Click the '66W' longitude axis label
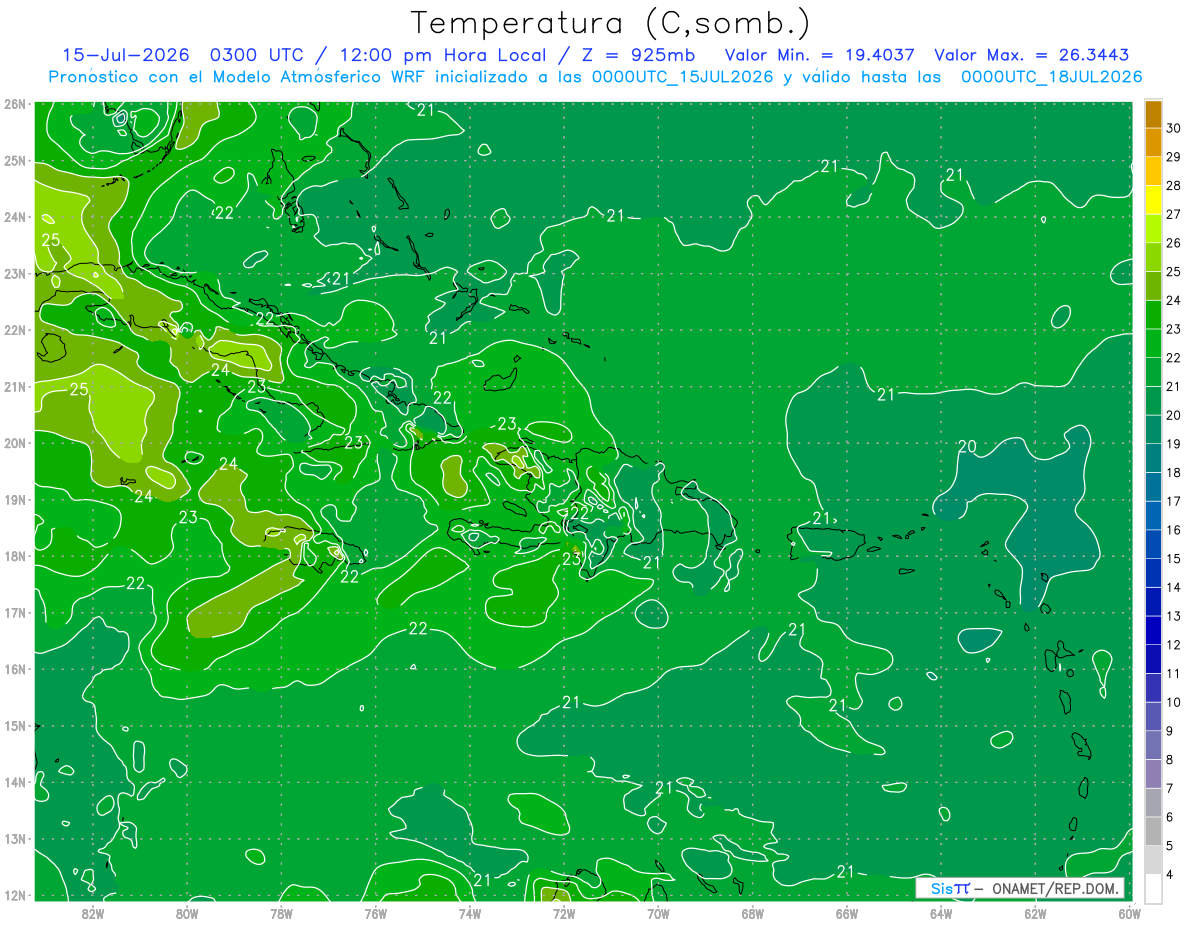Image resolution: width=1200 pixels, height=927 pixels. (x=846, y=913)
